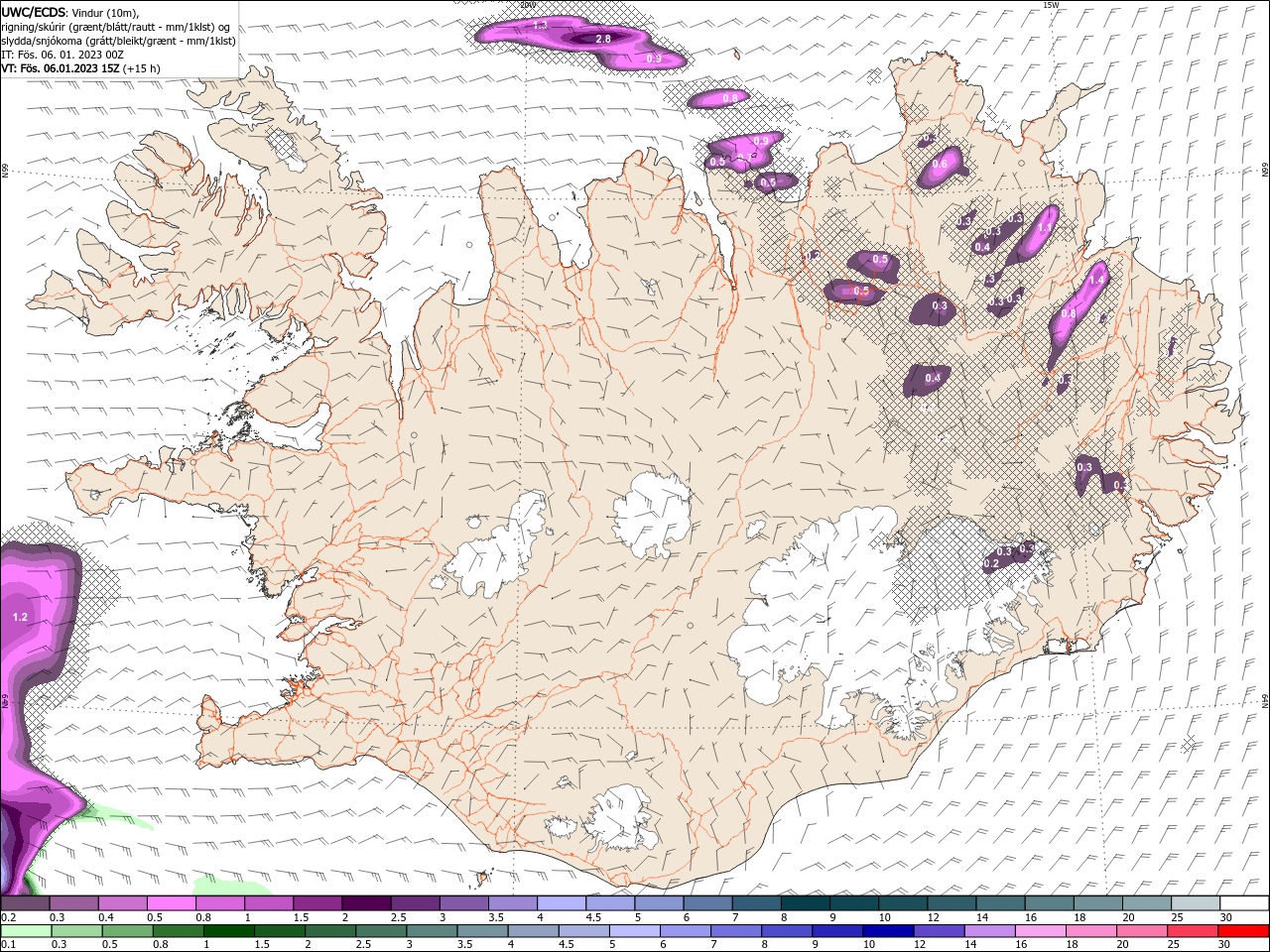This screenshot has height=952, width=1270.
Task: Pick the mauve 0.3 swatch on snow scale
Action: (x=73, y=903)
